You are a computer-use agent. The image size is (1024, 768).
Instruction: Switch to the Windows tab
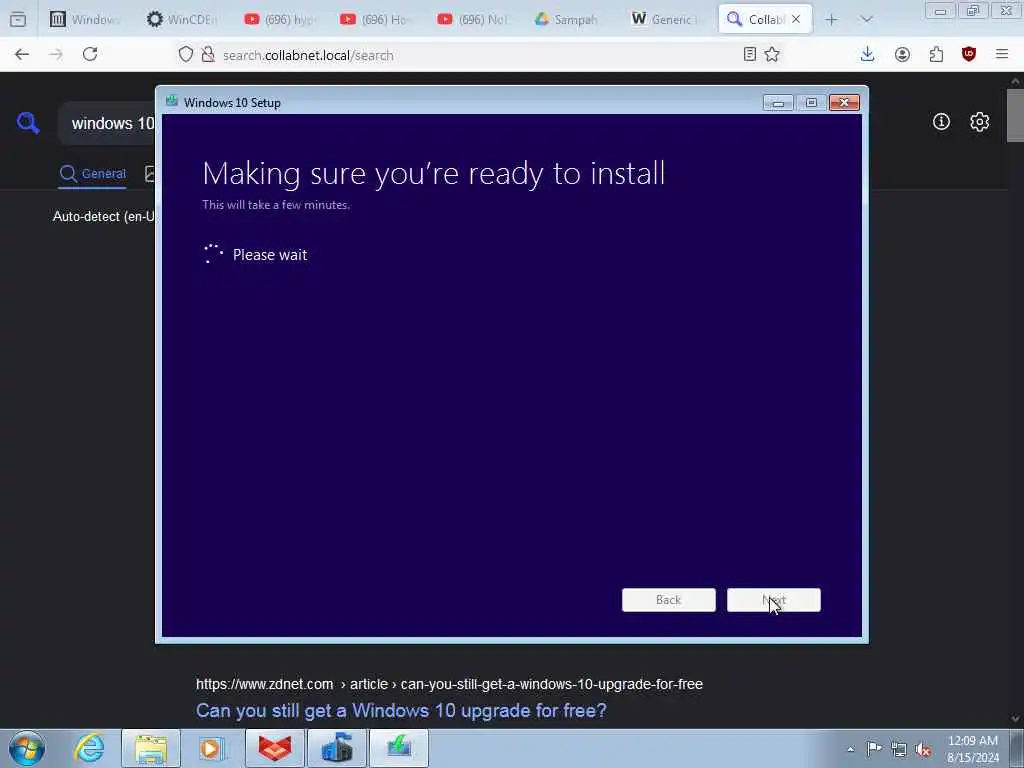(x=86, y=20)
